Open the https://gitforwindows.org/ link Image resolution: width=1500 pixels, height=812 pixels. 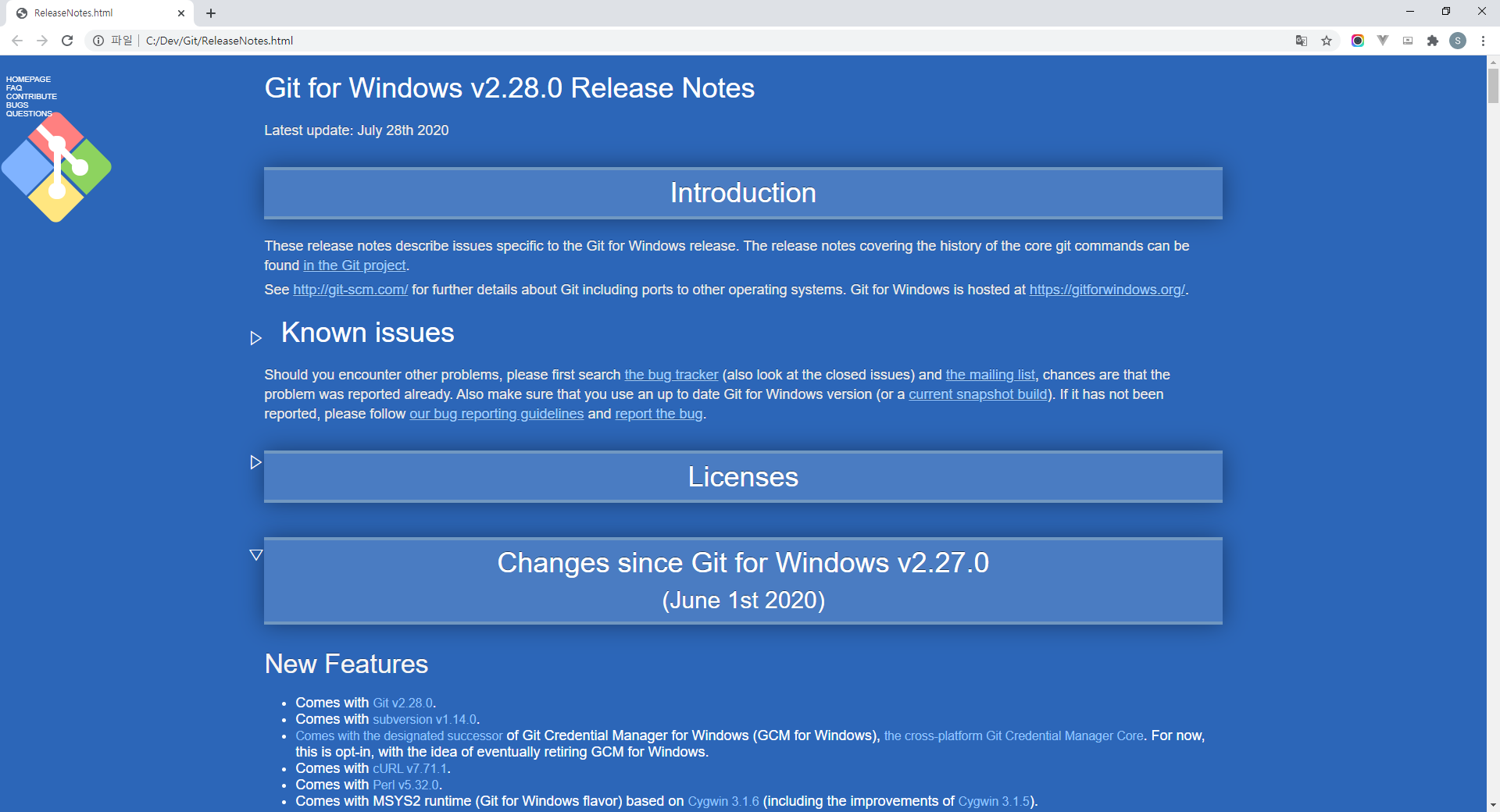[1107, 290]
